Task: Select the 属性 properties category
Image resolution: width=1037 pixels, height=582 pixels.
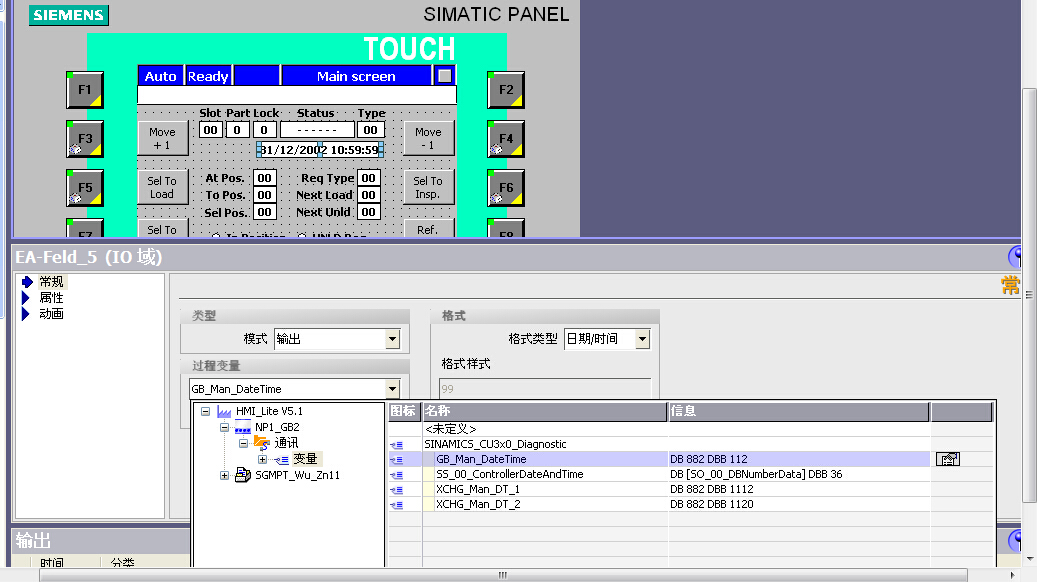Action: pyautogui.click(x=51, y=298)
